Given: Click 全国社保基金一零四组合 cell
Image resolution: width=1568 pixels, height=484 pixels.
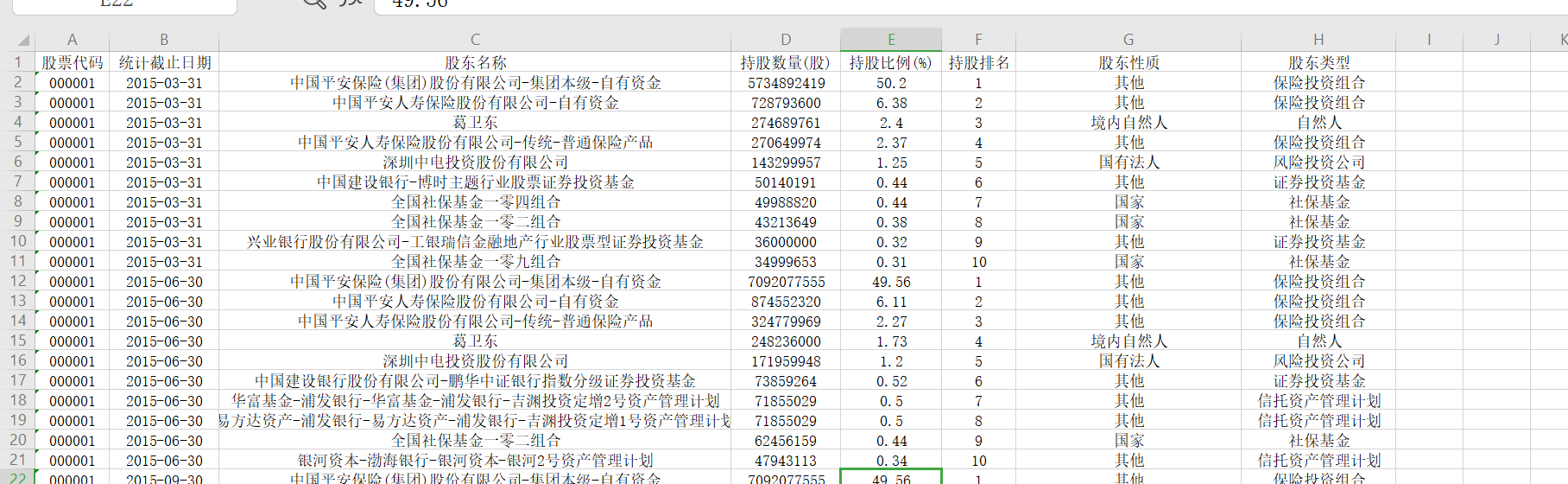Looking at the screenshot, I should pyautogui.click(x=475, y=202).
